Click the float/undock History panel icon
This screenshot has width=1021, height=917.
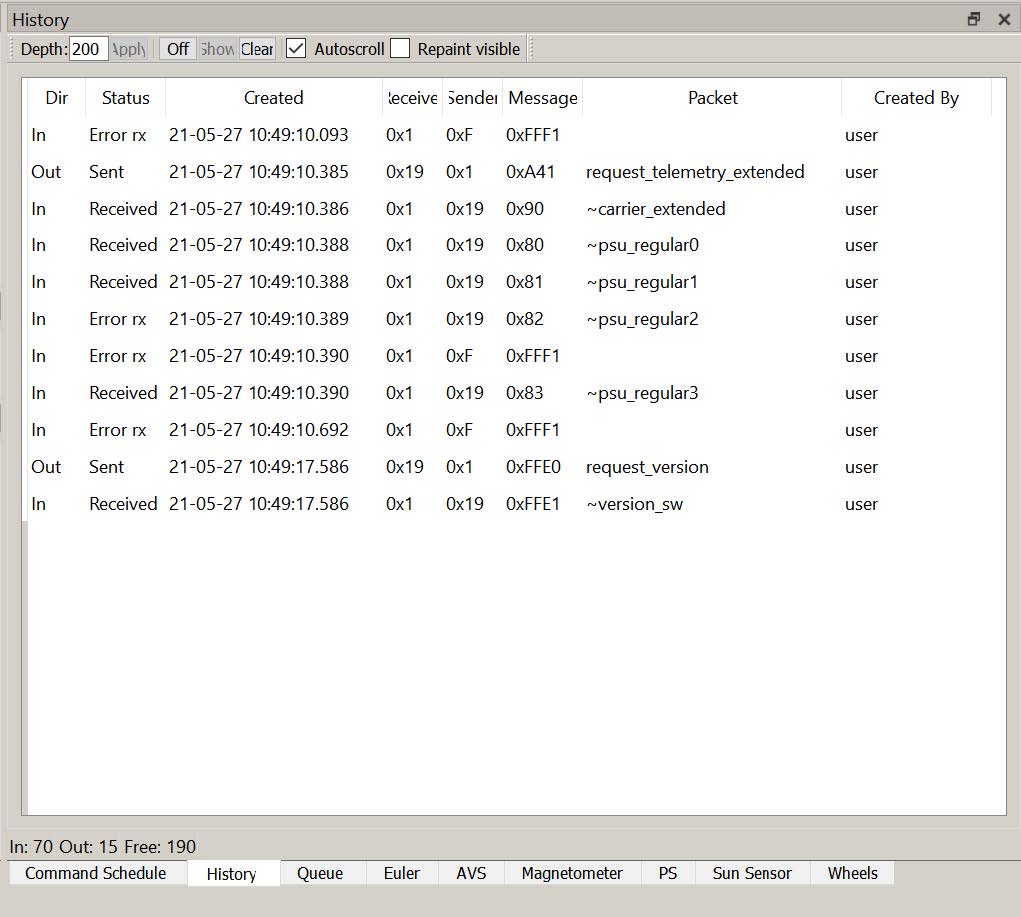pos(974,19)
